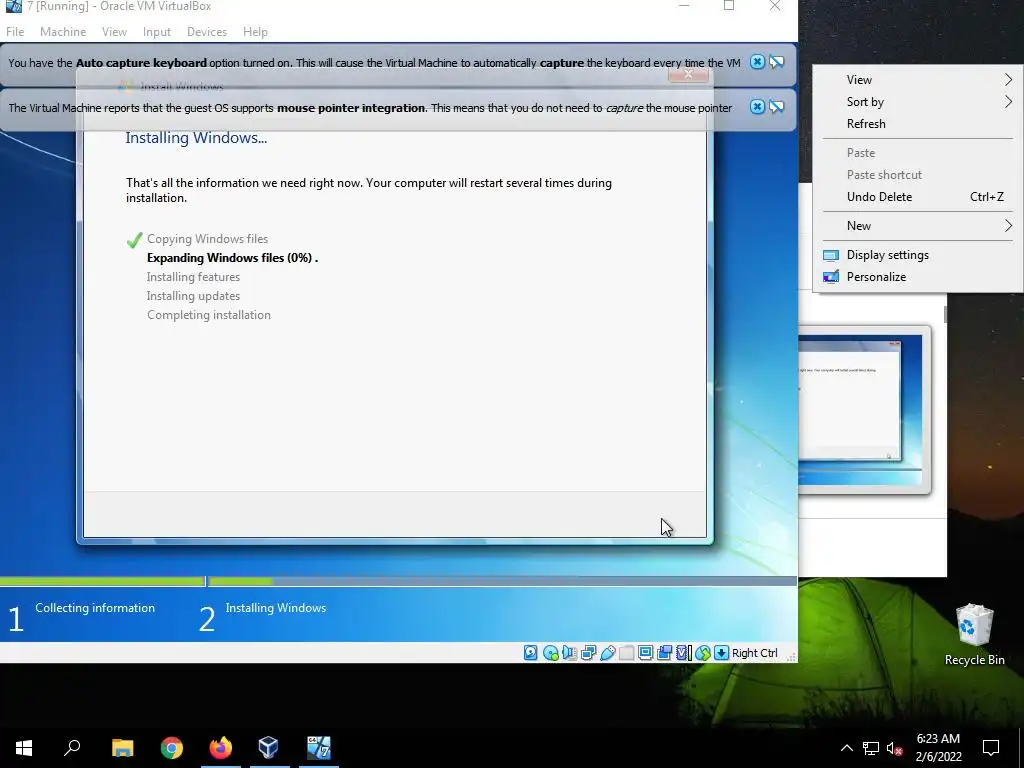Open taskbar Search
The width and height of the screenshot is (1024, 768).
[72, 748]
